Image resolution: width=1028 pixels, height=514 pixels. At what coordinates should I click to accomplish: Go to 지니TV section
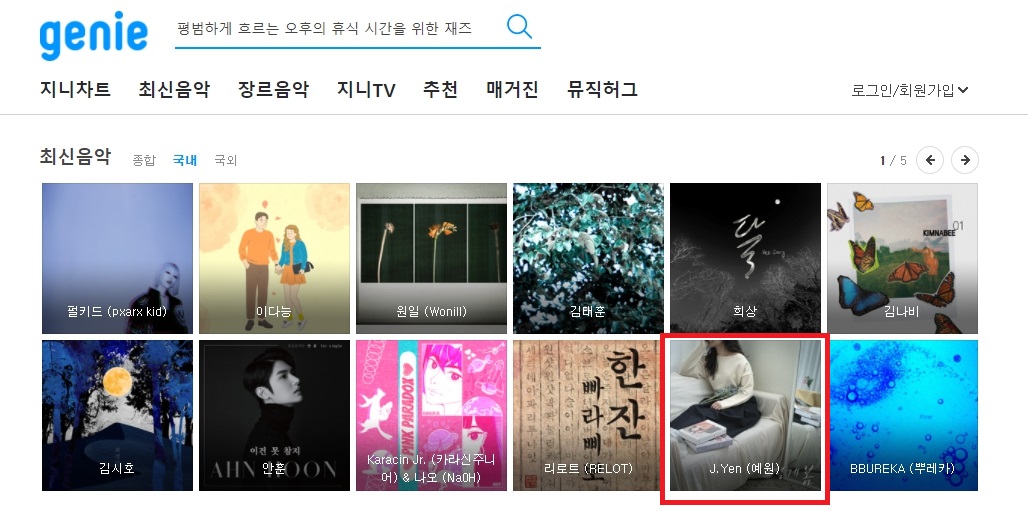pyautogui.click(x=366, y=89)
